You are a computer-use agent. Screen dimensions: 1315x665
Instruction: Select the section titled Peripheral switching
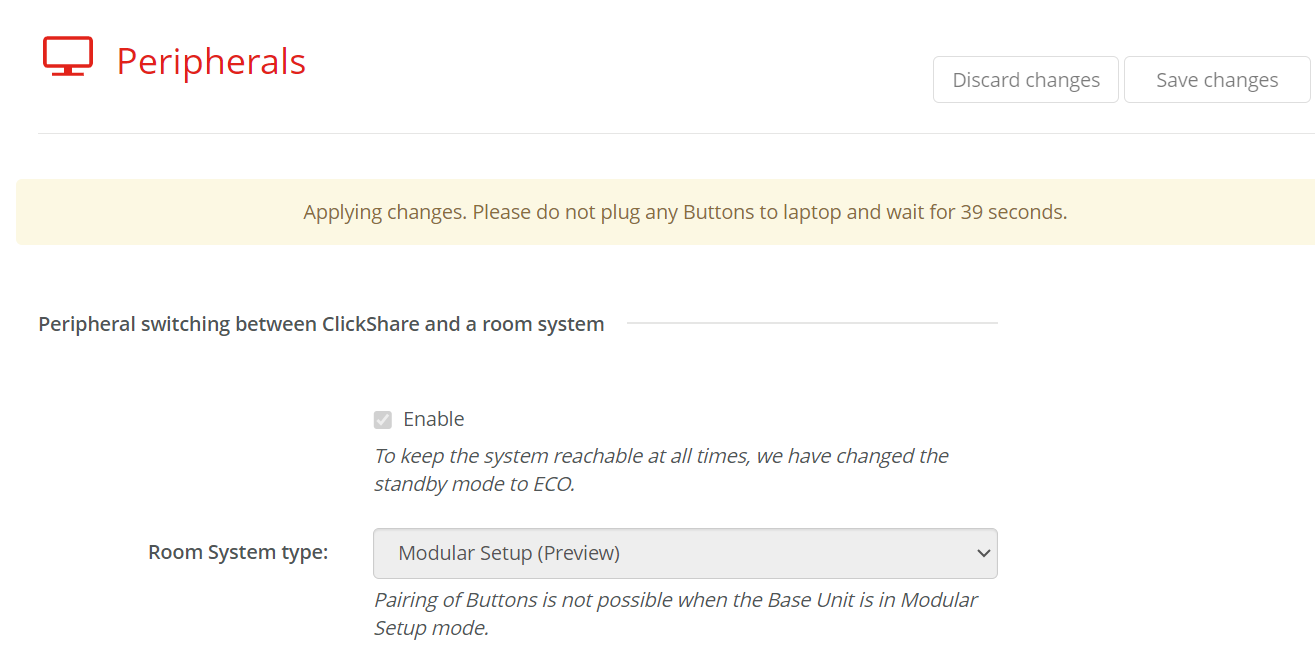pyautogui.click(x=320, y=323)
